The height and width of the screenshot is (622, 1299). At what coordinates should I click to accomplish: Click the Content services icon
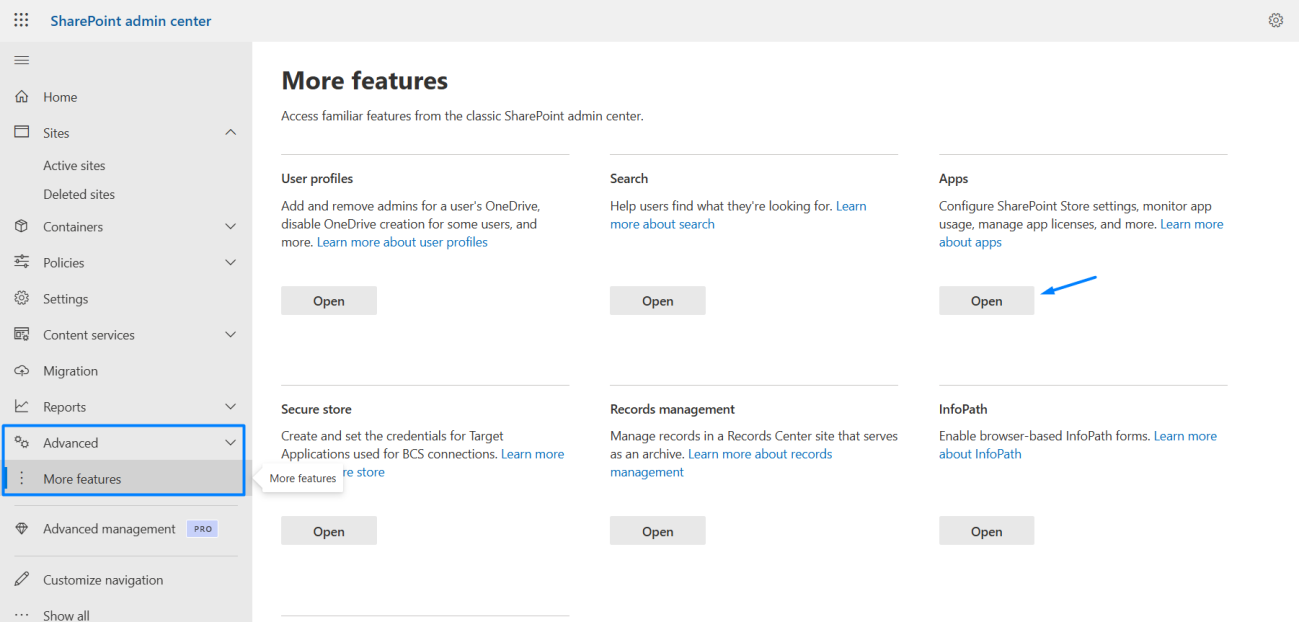pyautogui.click(x=21, y=334)
